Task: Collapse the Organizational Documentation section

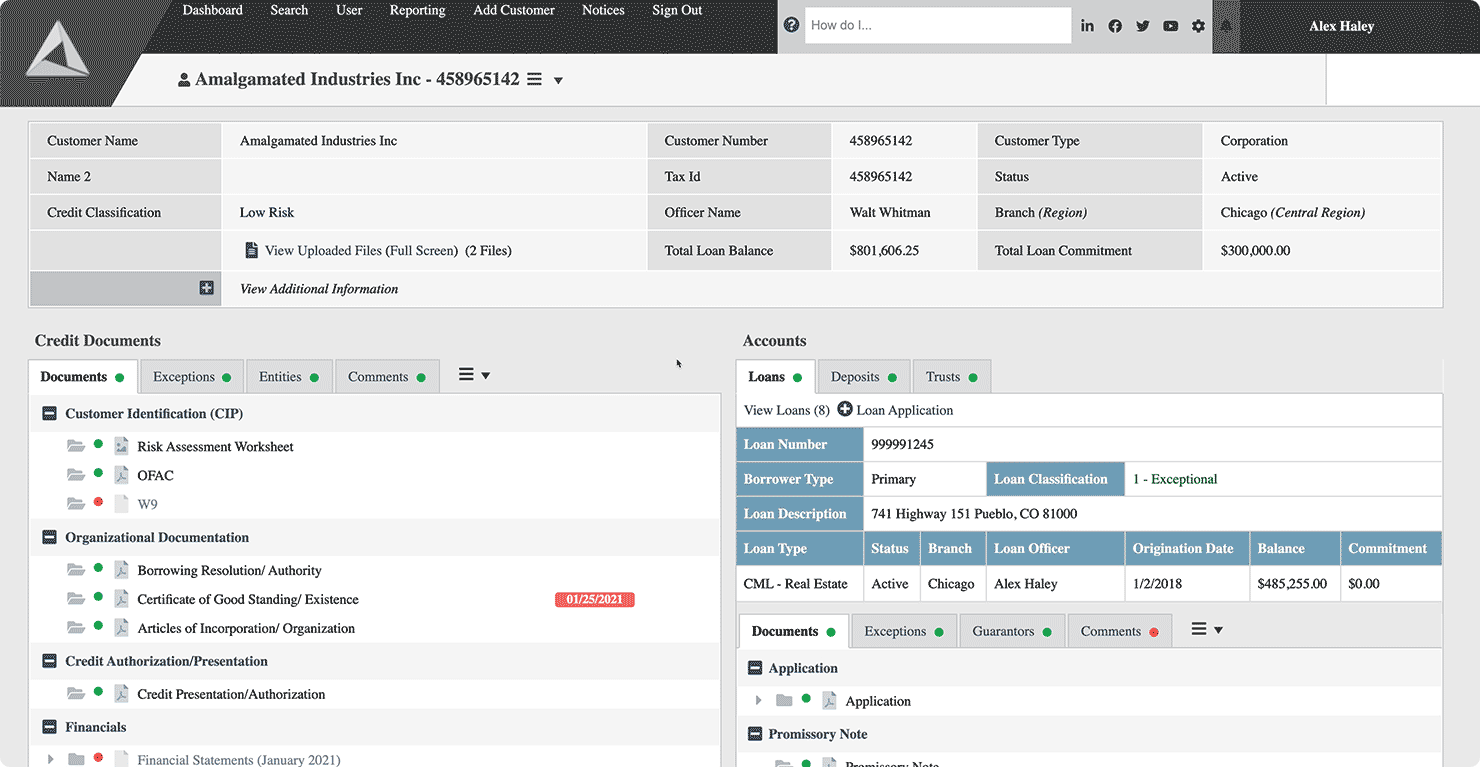Action: click(x=49, y=537)
